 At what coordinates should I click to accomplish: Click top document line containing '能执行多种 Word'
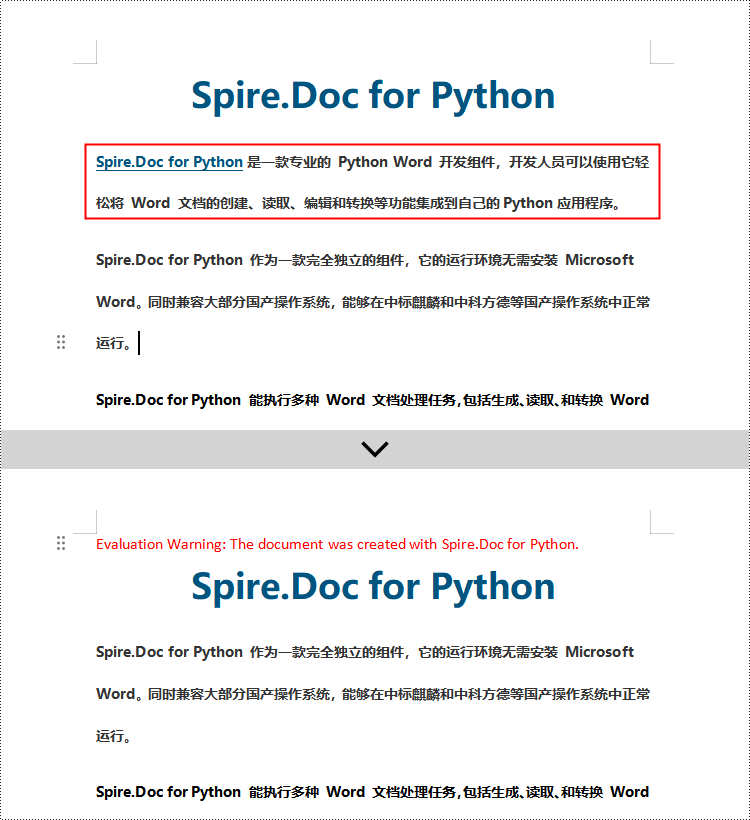pyautogui.click(x=372, y=400)
